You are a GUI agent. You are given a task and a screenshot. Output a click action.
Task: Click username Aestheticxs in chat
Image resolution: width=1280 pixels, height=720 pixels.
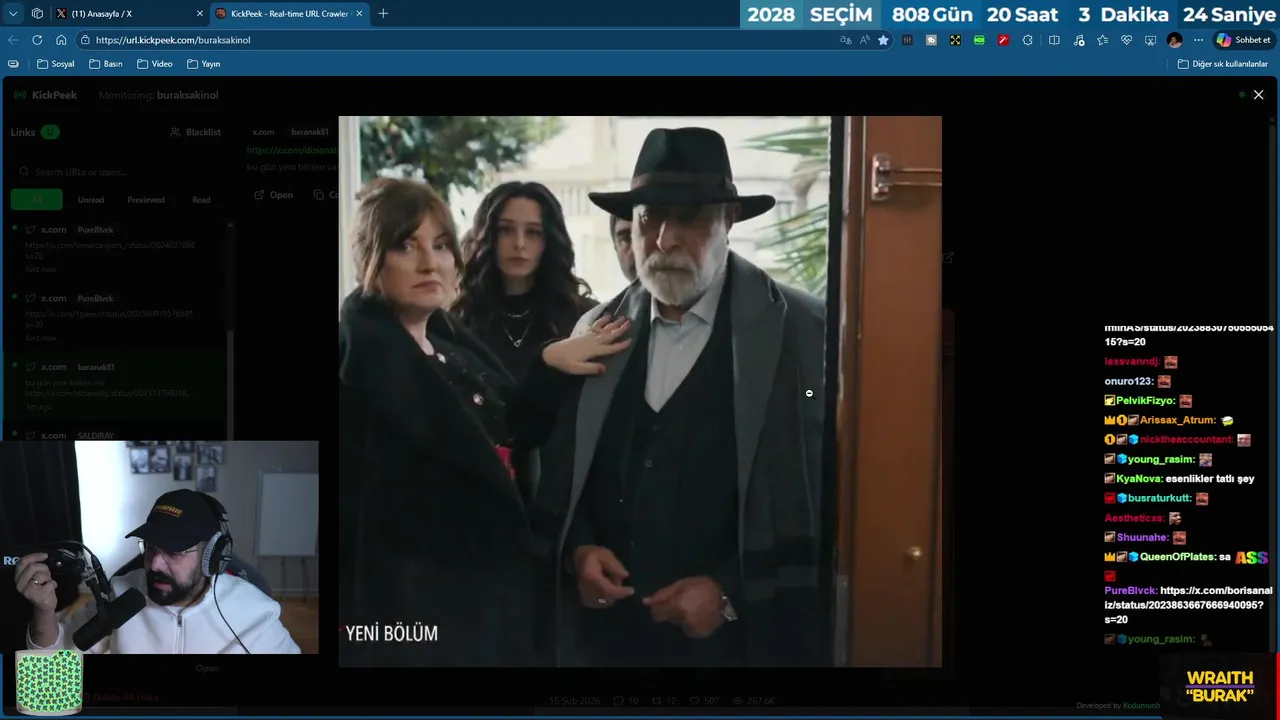point(1134,518)
